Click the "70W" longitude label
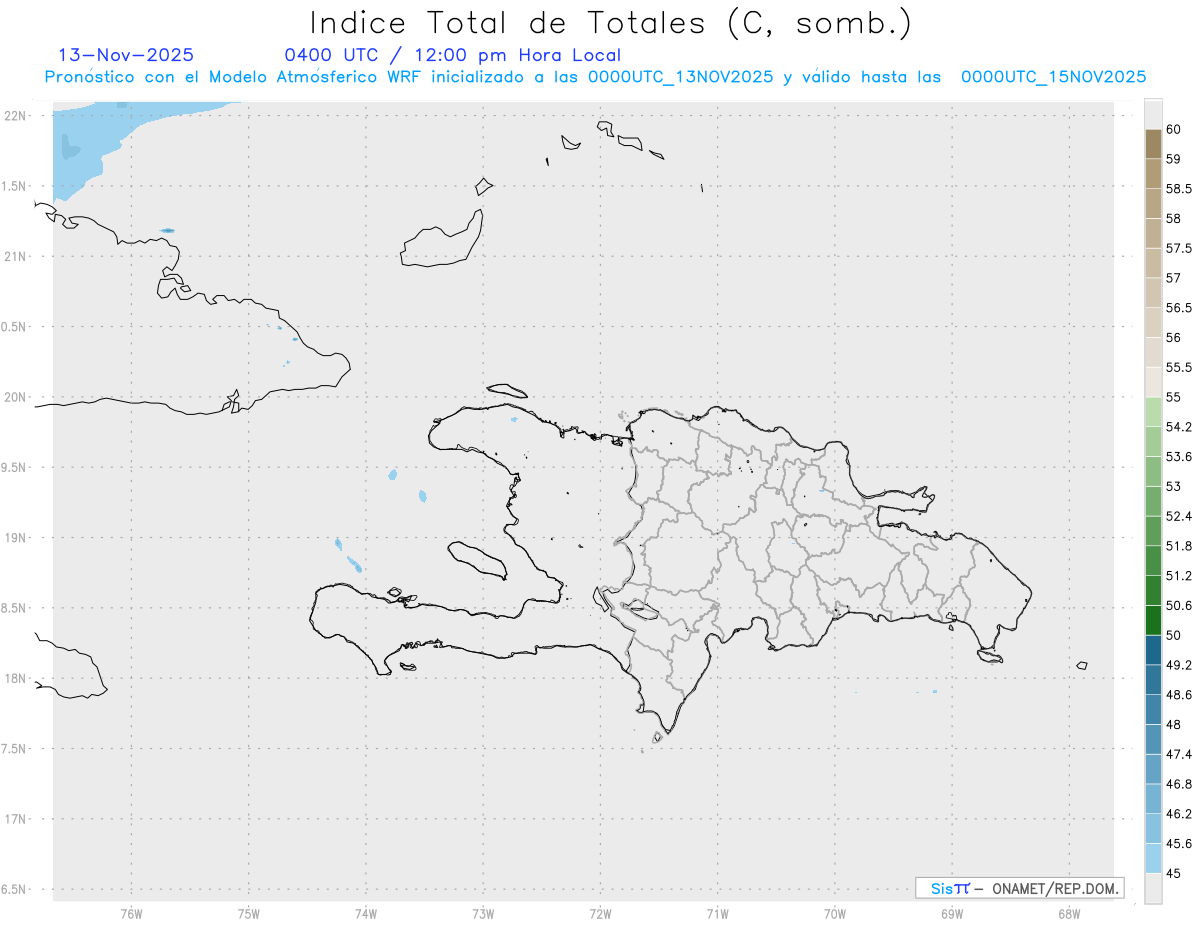 pyautogui.click(x=835, y=913)
